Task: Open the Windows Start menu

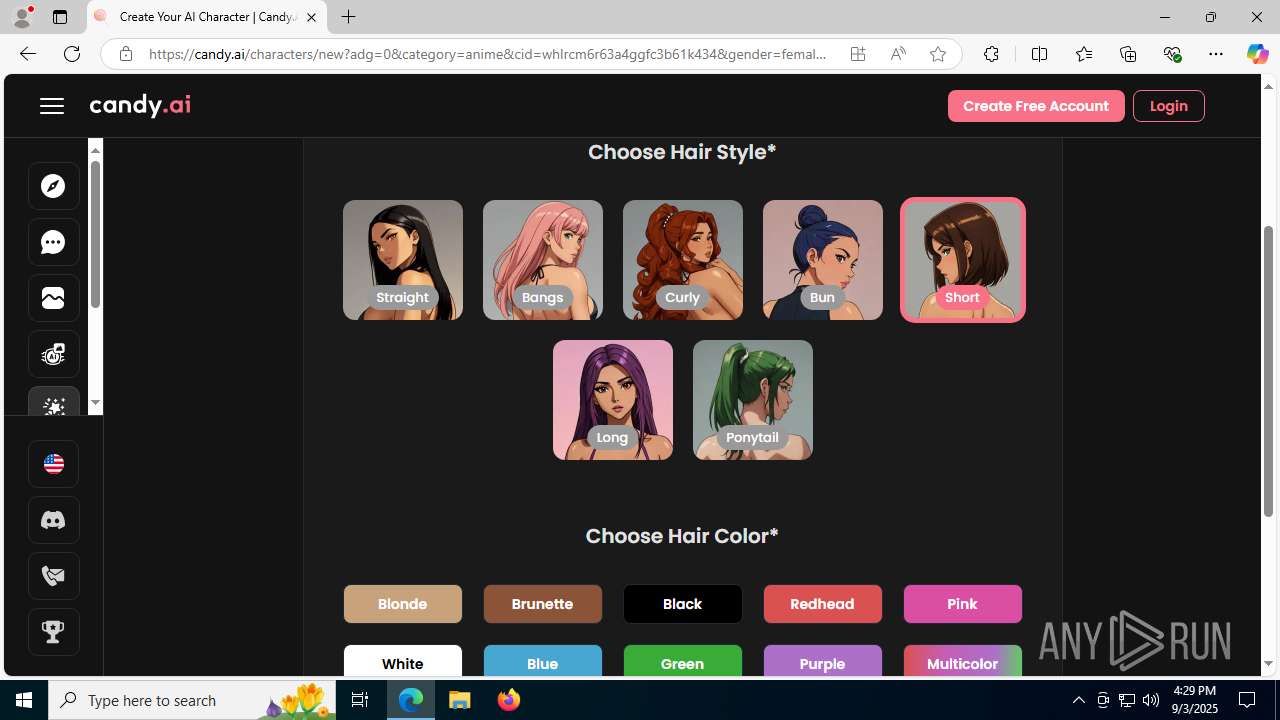Action: point(24,700)
